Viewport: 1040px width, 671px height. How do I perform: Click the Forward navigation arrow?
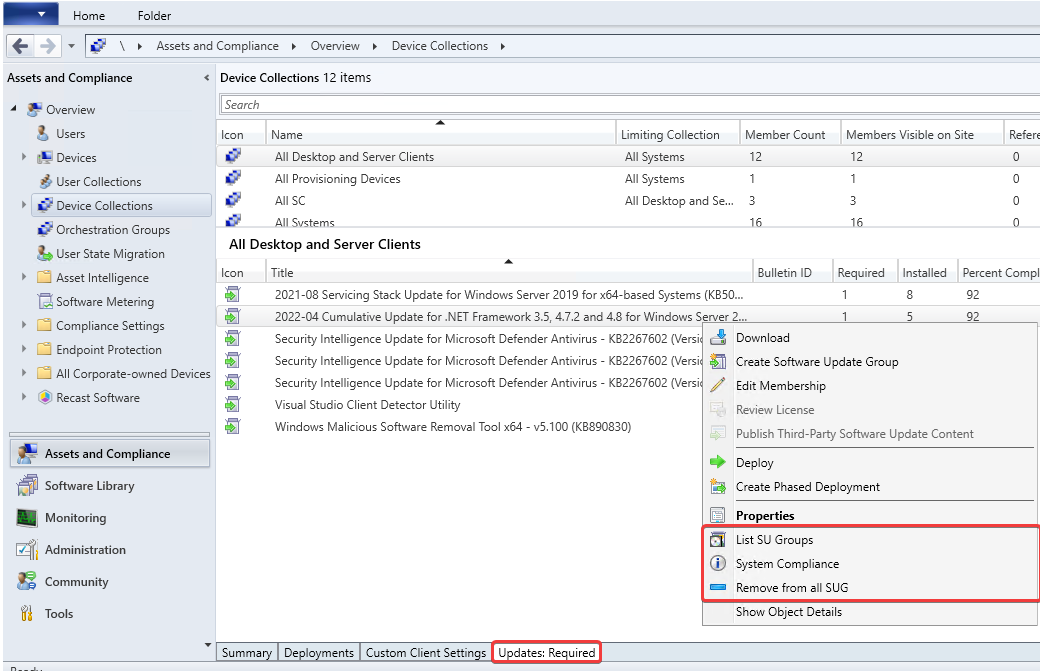point(48,46)
